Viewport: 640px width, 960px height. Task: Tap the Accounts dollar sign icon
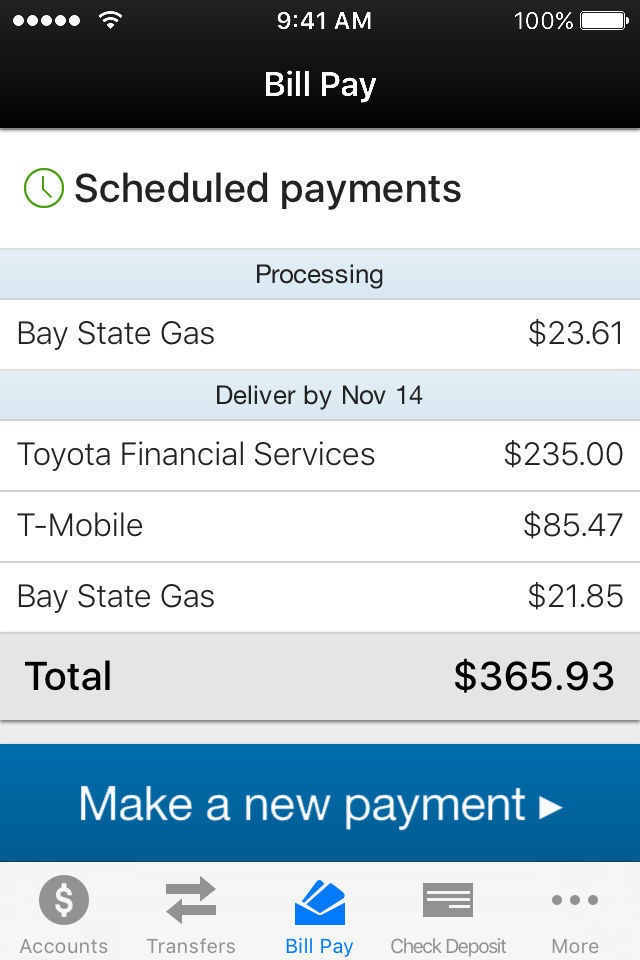coord(64,901)
